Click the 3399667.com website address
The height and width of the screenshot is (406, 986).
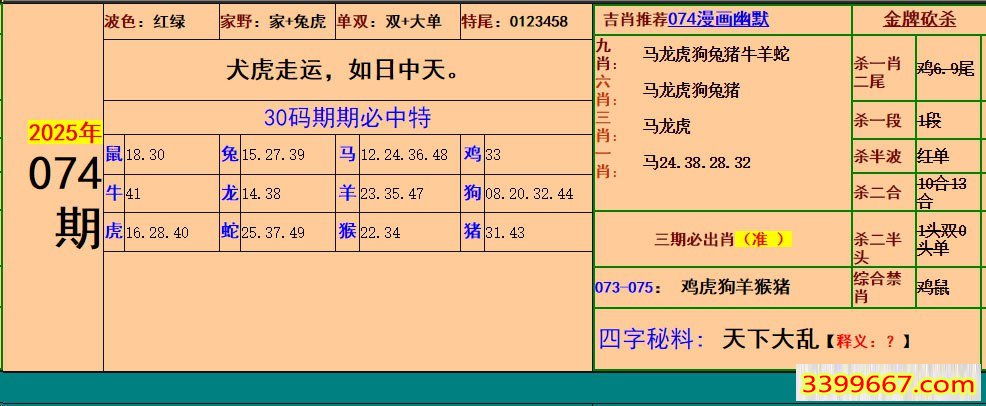(x=884, y=385)
